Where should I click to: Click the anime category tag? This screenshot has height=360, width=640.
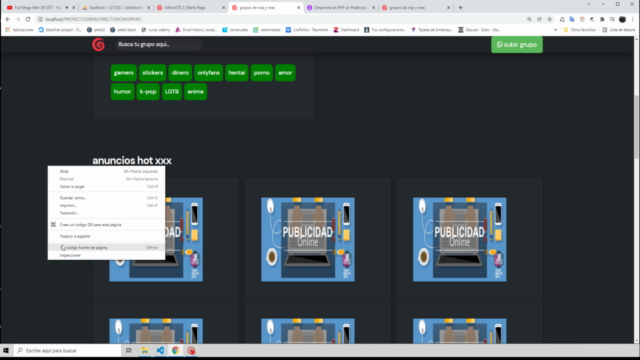coord(196,91)
